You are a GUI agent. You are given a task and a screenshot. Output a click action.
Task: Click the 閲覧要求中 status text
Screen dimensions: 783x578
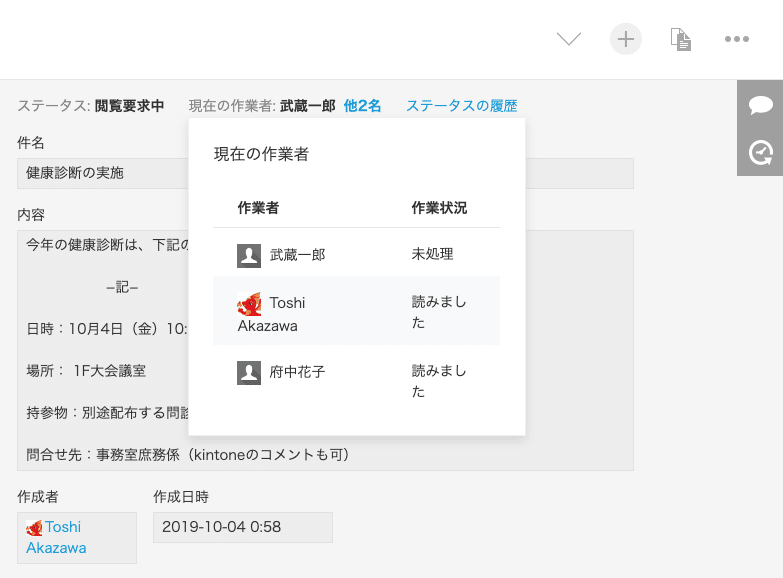(x=129, y=105)
